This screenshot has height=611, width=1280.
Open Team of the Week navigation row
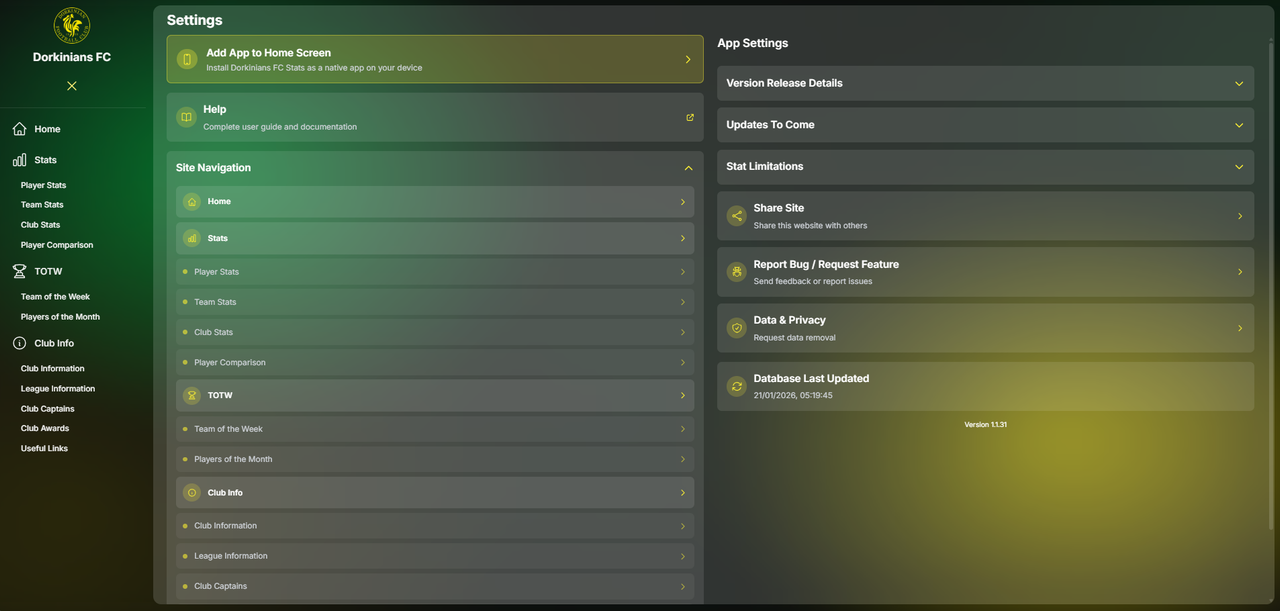[435, 429]
